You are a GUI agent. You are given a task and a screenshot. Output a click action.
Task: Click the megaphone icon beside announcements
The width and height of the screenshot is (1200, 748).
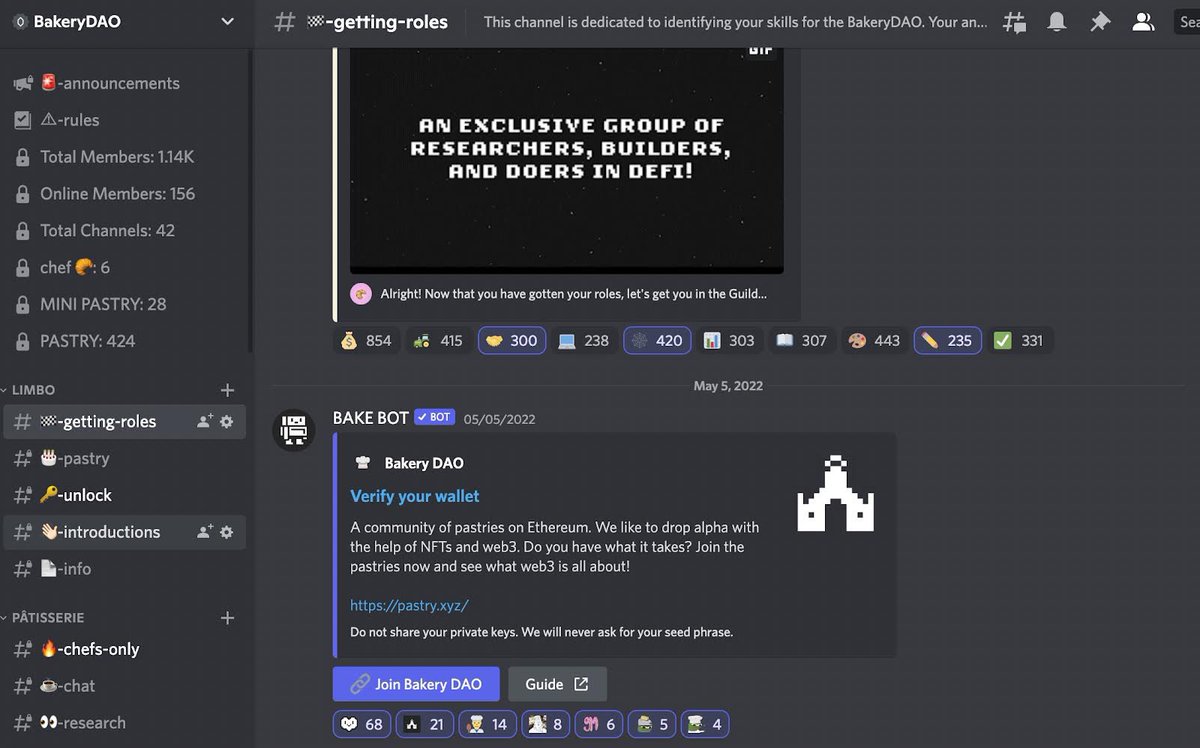point(22,84)
